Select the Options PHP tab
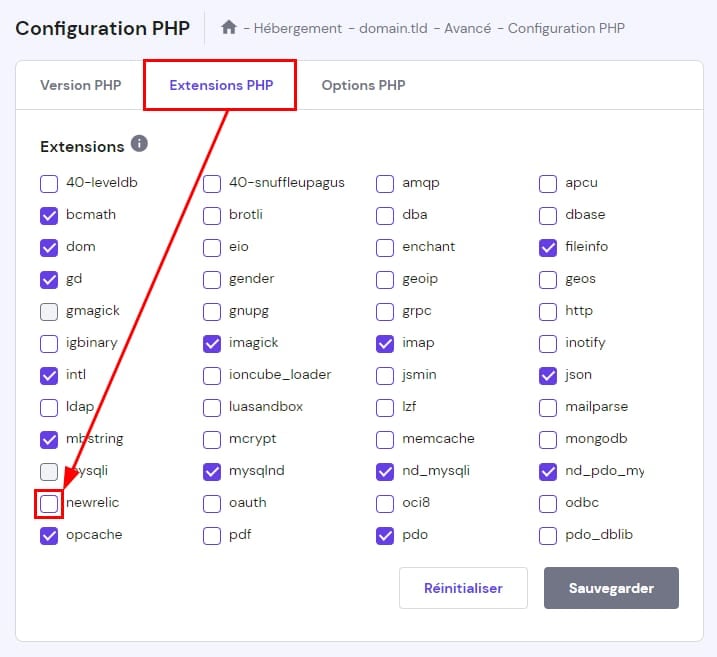 tap(363, 85)
